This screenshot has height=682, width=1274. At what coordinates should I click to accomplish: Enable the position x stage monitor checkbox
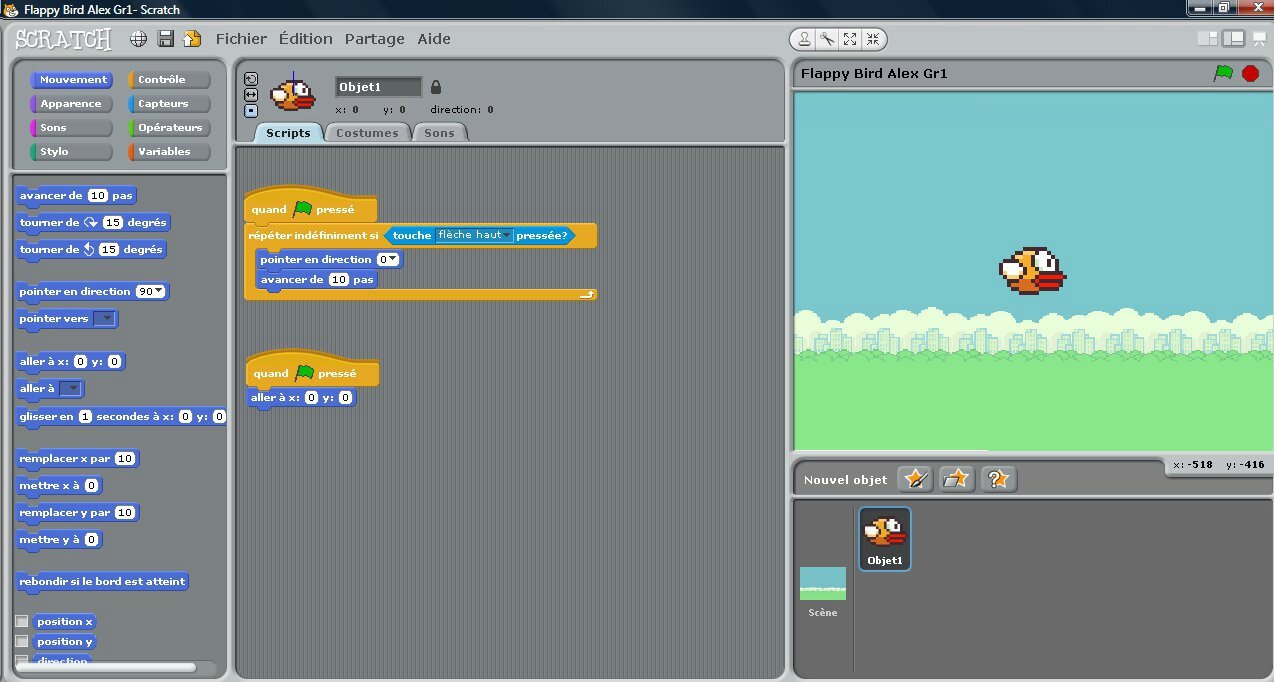22,621
